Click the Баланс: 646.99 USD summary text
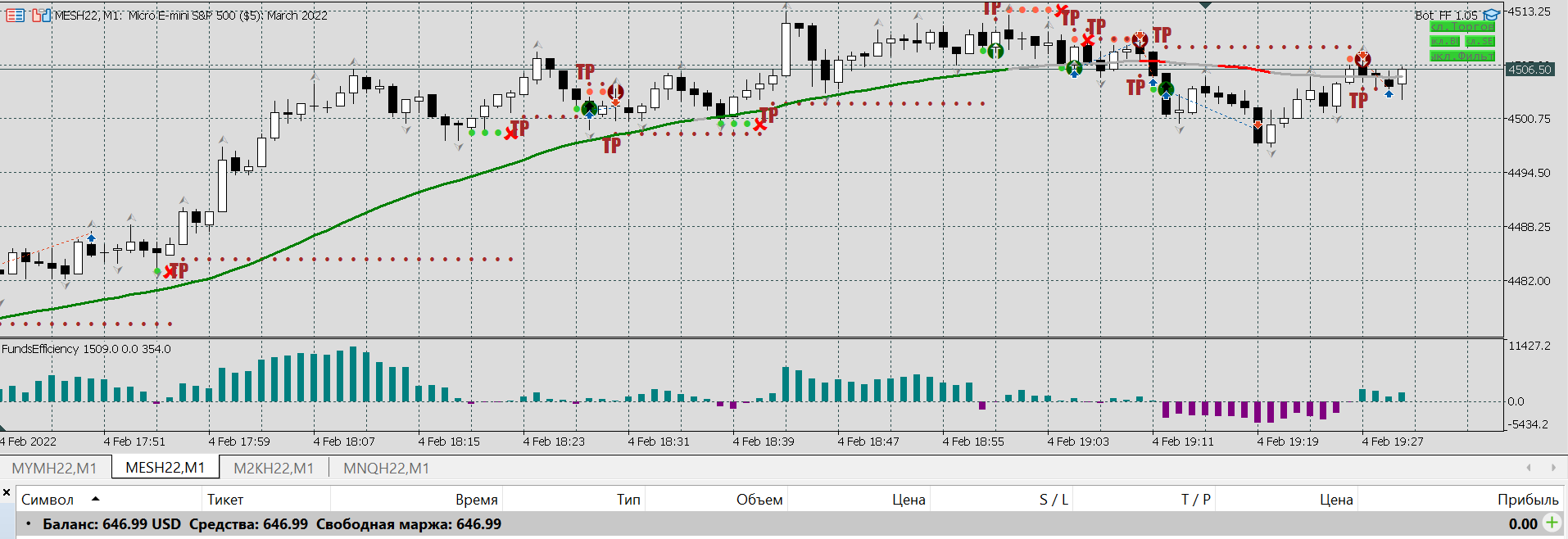 click(111, 524)
